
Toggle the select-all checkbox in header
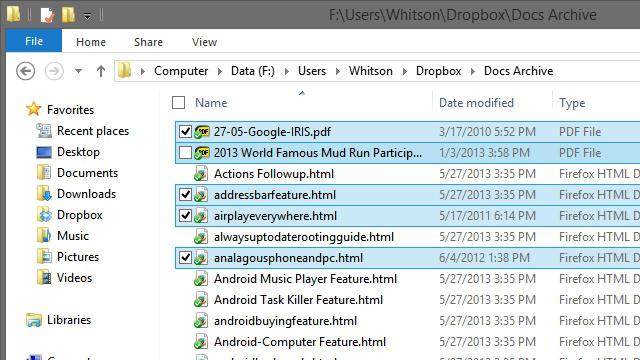click(178, 102)
